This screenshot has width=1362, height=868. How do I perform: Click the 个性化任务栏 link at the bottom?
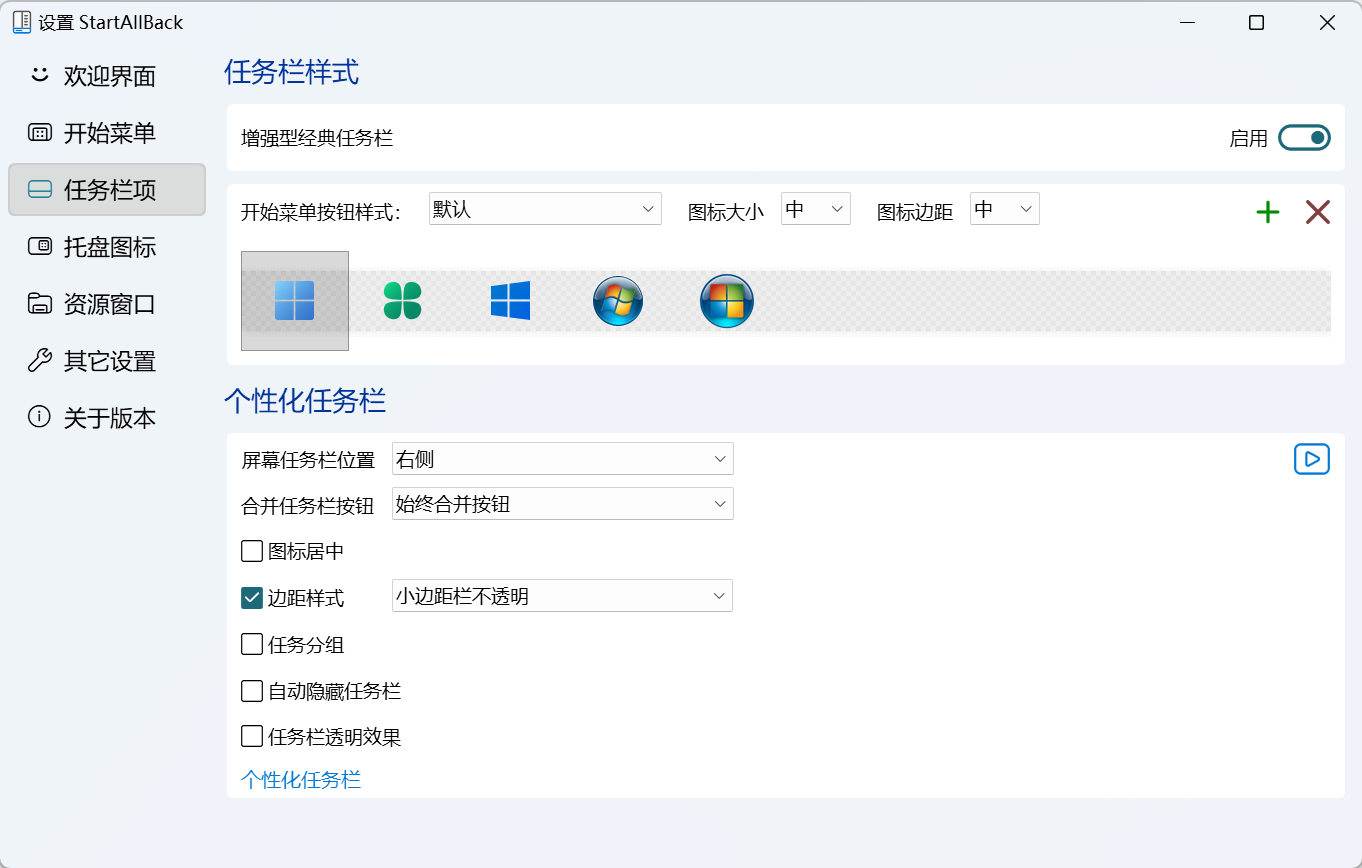click(x=301, y=780)
